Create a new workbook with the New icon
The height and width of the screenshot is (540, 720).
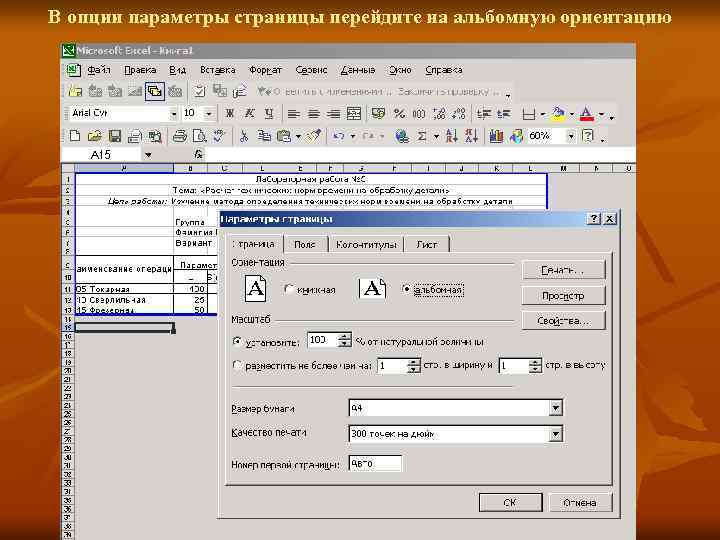pyautogui.click(x=74, y=136)
